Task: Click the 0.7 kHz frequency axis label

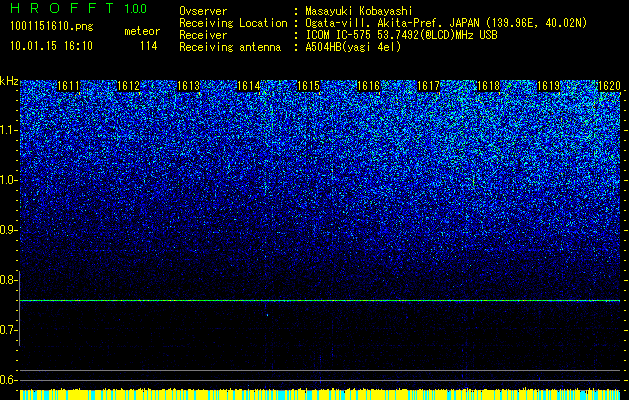Action: [x=8, y=330]
